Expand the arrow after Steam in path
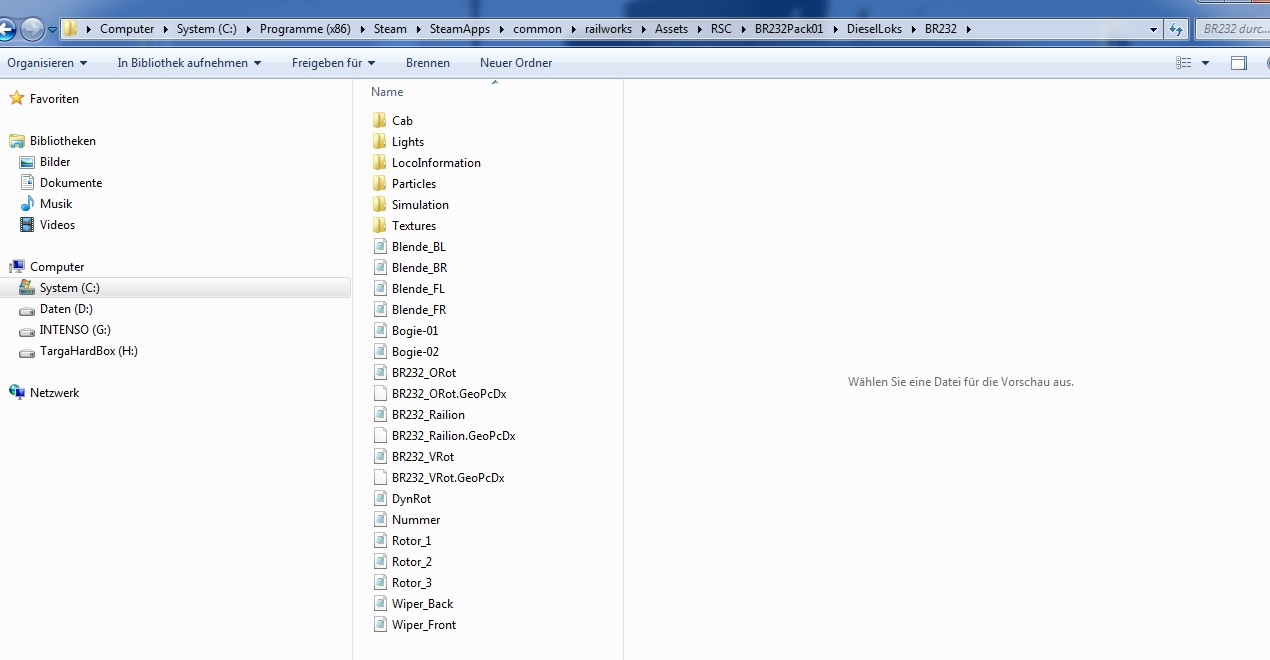This screenshot has height=660, width=1270. click(418, 29)
